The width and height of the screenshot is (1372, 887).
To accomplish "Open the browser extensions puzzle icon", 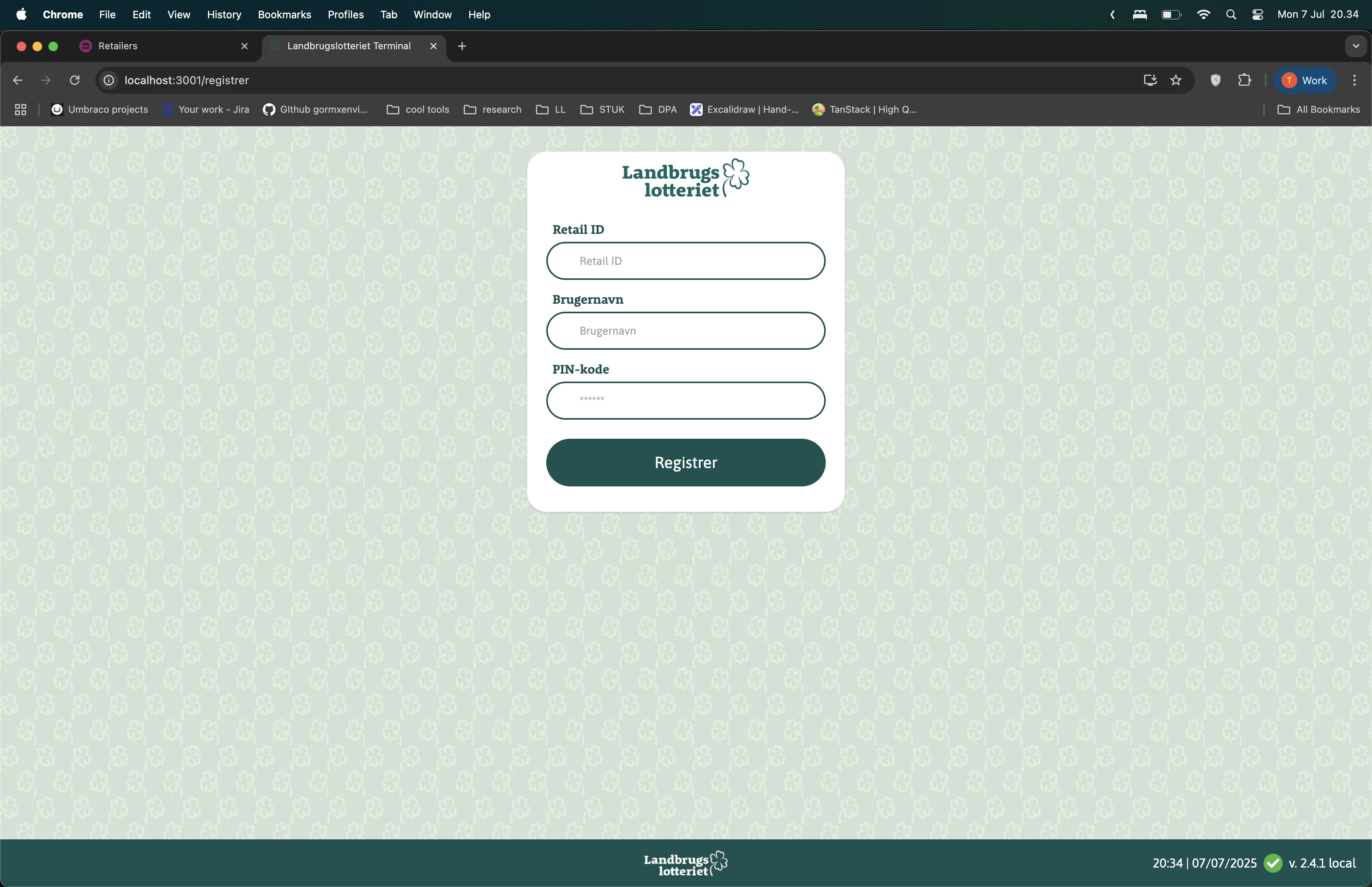I will point(1245,80).
